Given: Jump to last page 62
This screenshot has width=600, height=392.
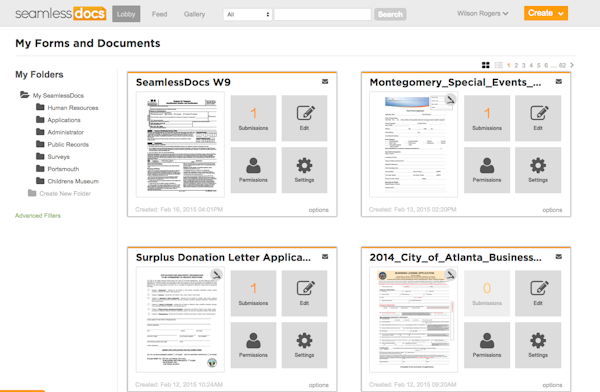Looking at the screenshot, I should (x=562, y=65).
